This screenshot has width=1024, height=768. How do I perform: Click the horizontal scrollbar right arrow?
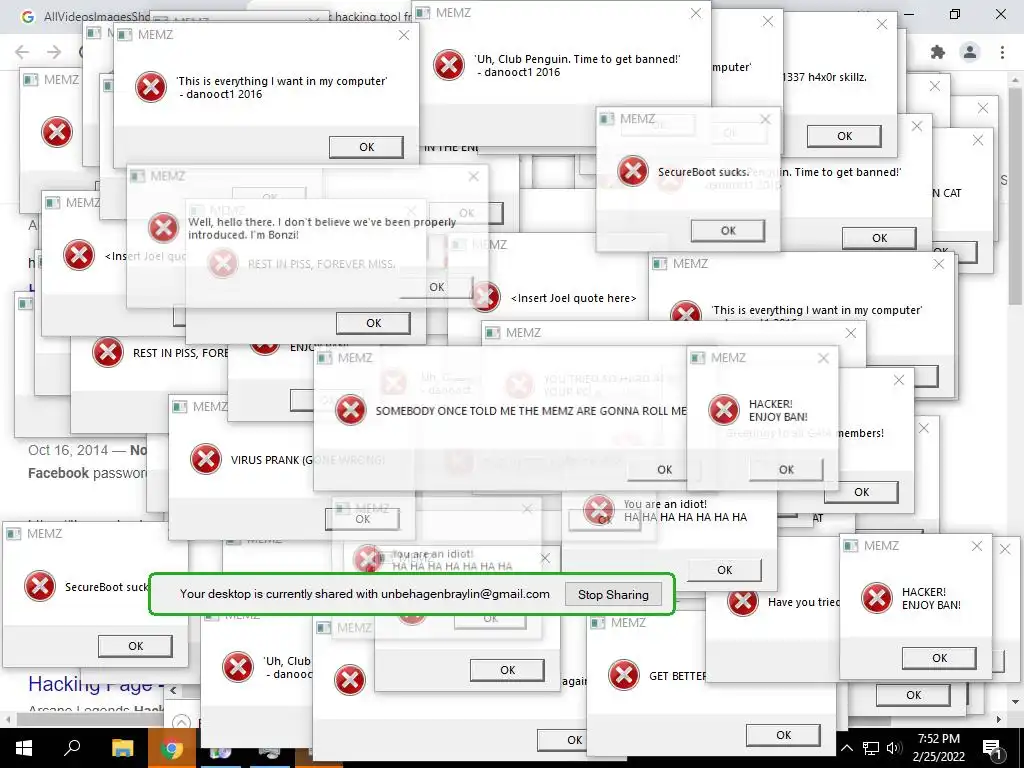pos(999,719)
